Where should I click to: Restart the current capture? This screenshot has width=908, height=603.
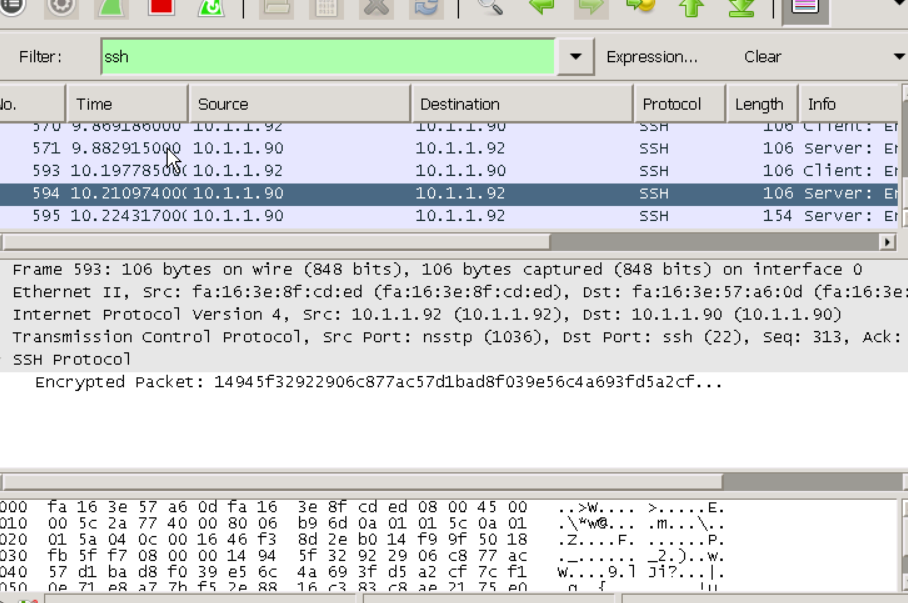[x=211, y=6]
